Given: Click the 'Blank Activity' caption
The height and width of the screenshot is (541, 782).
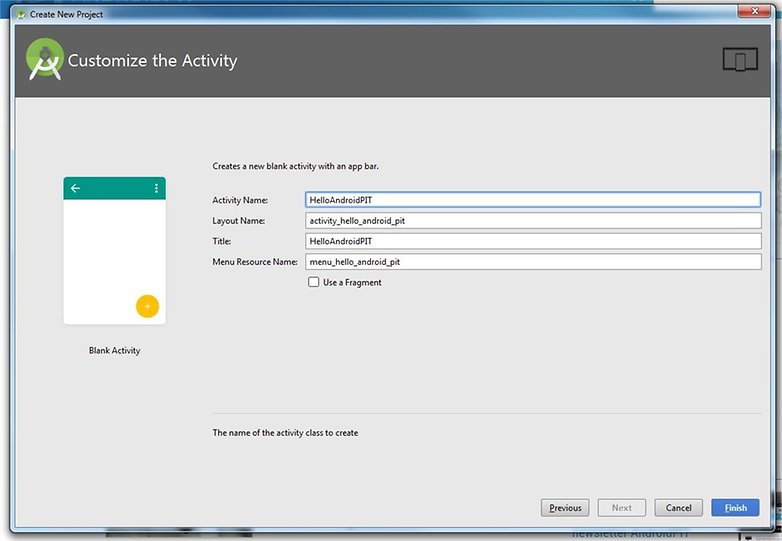Looking at the screenshot, I should point(115,351).
